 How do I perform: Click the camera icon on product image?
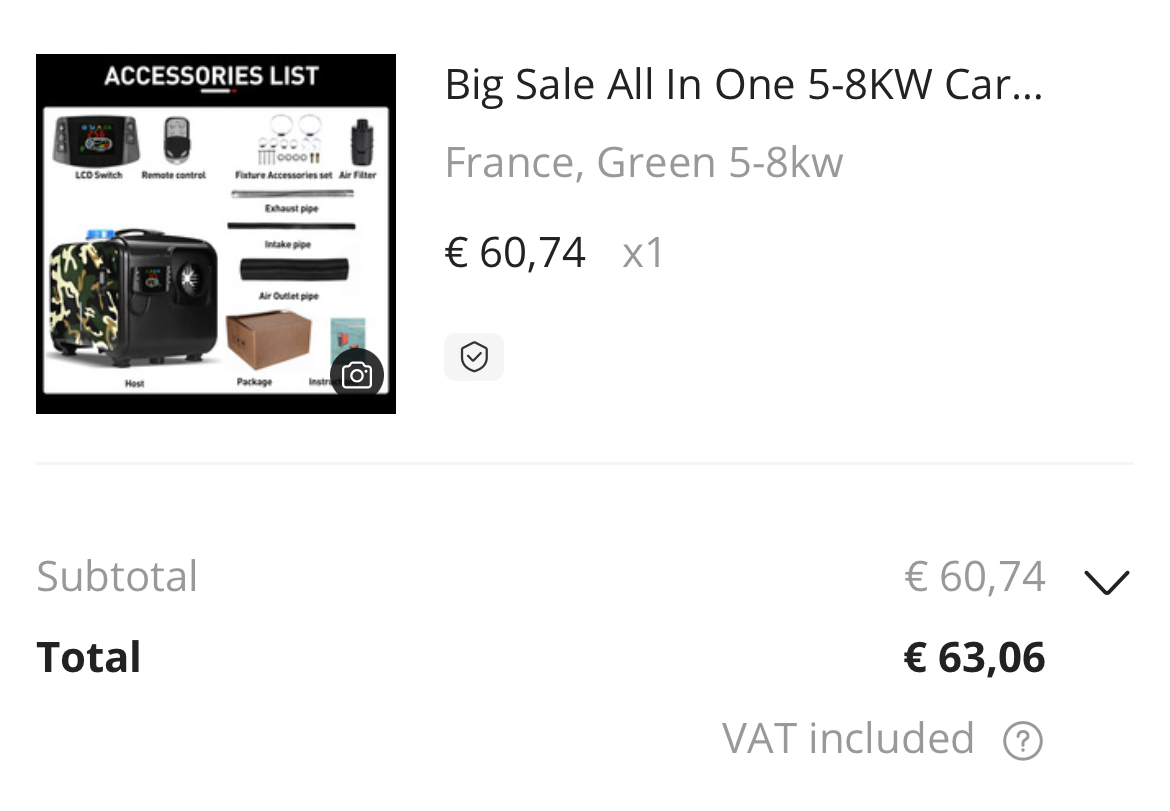tap(357, 375)
